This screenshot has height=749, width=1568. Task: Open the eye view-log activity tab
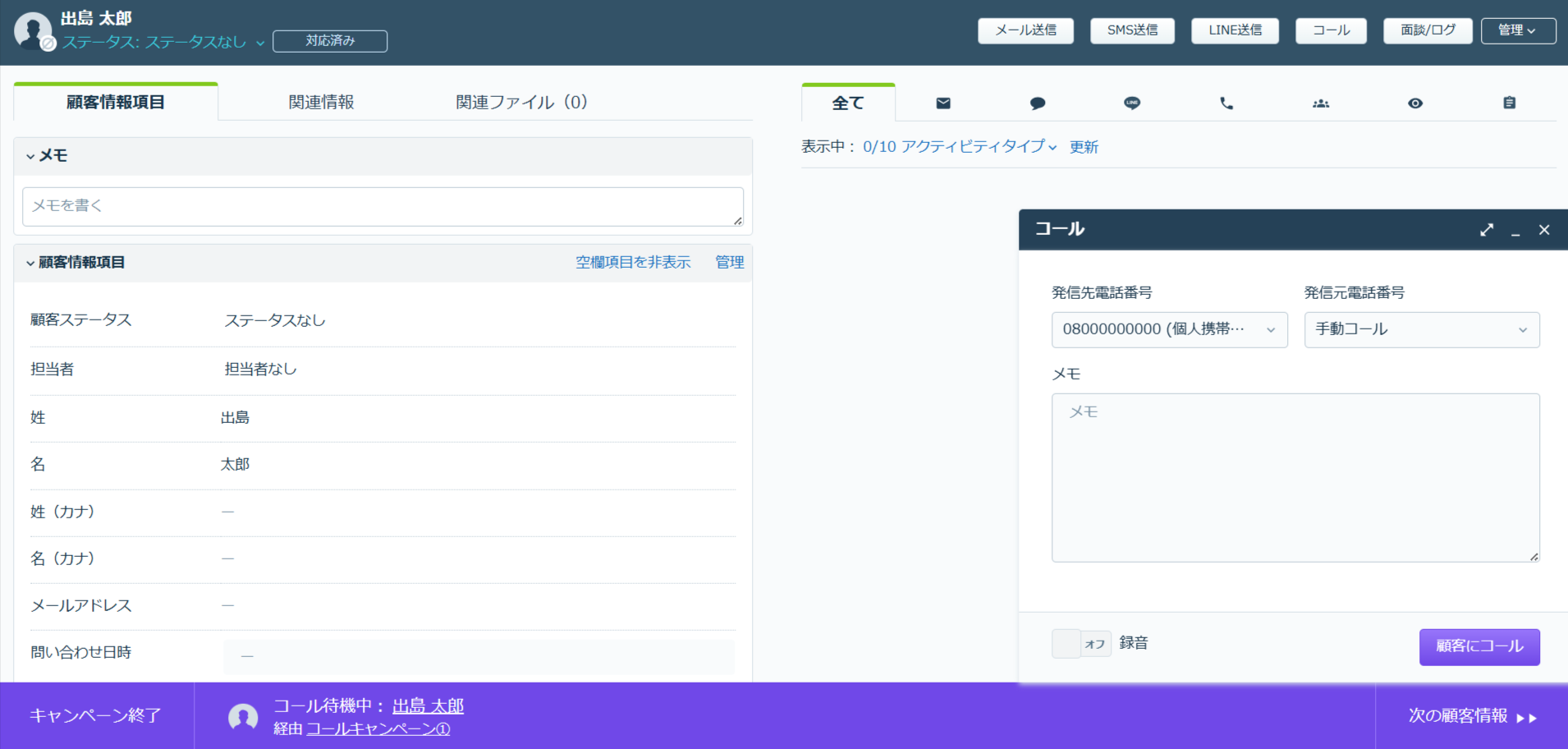click(1415, 103)
